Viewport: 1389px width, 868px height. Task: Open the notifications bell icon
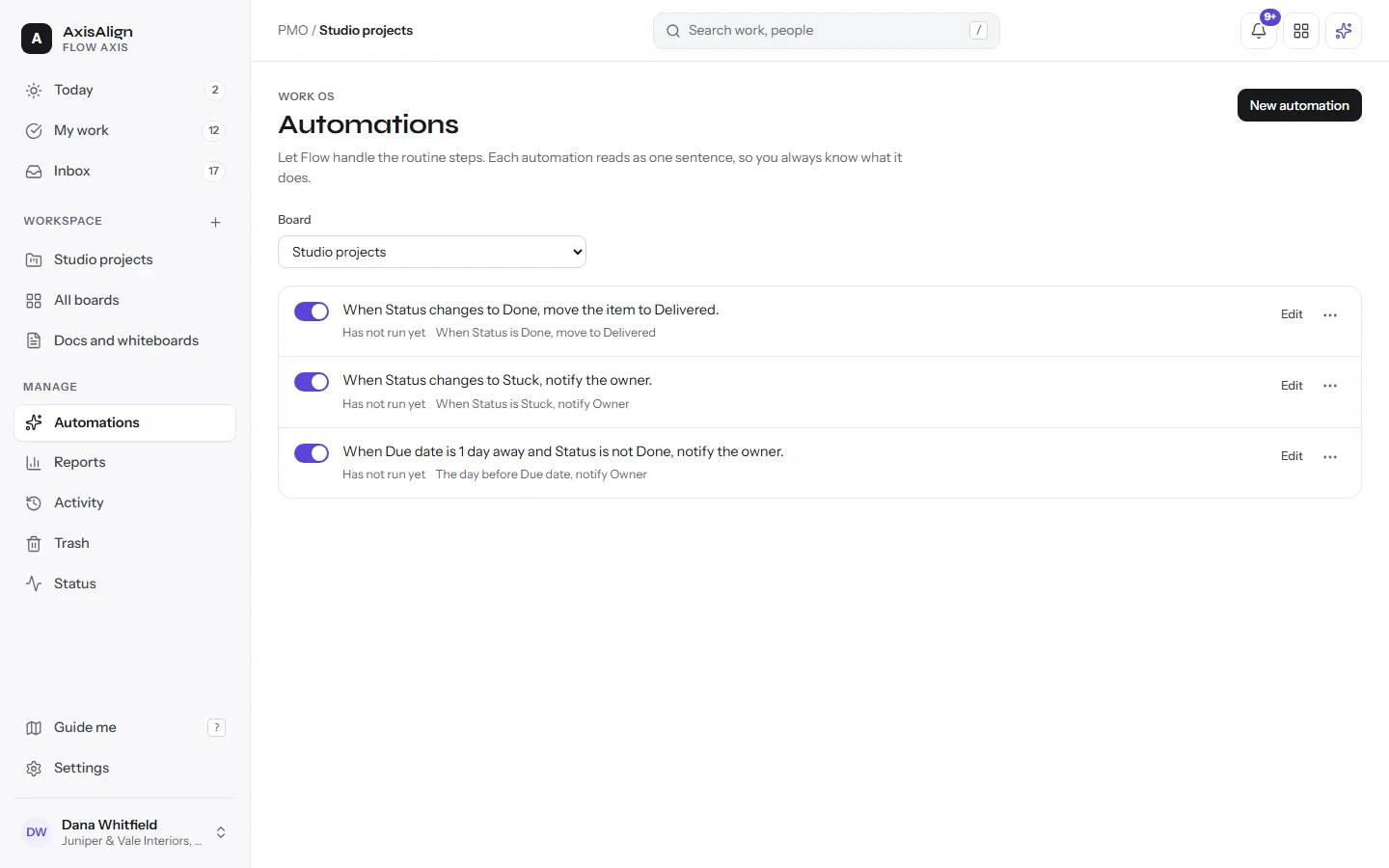coord(1258,31)
